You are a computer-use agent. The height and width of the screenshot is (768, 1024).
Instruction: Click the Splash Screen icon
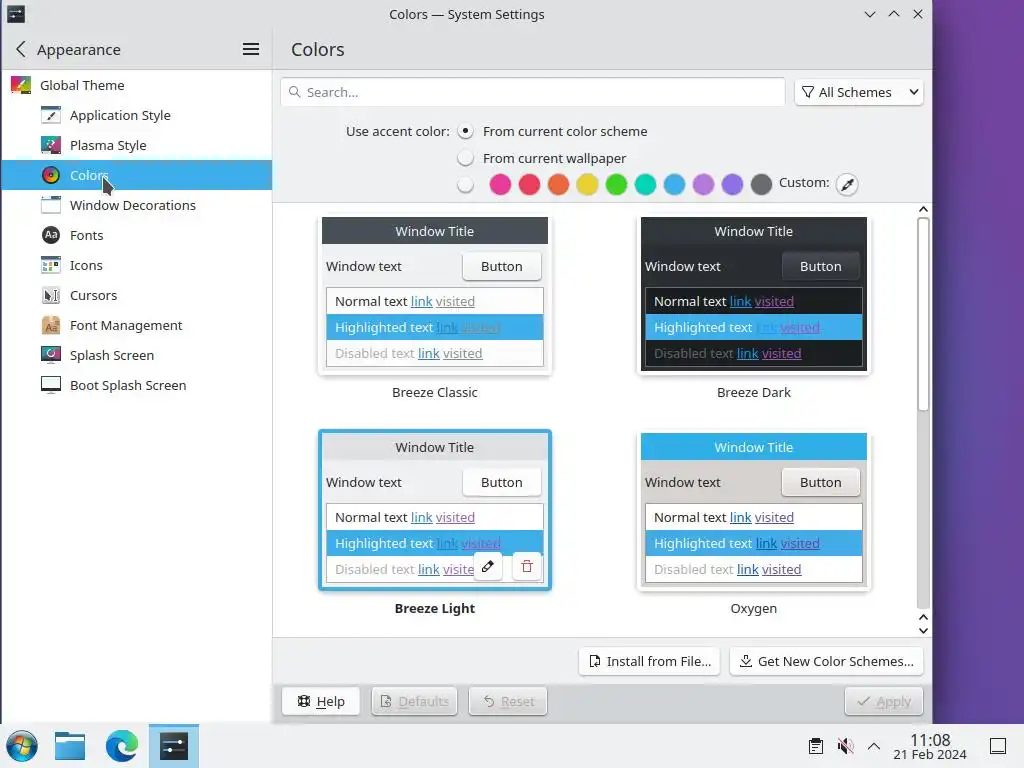tap(51, 355)
